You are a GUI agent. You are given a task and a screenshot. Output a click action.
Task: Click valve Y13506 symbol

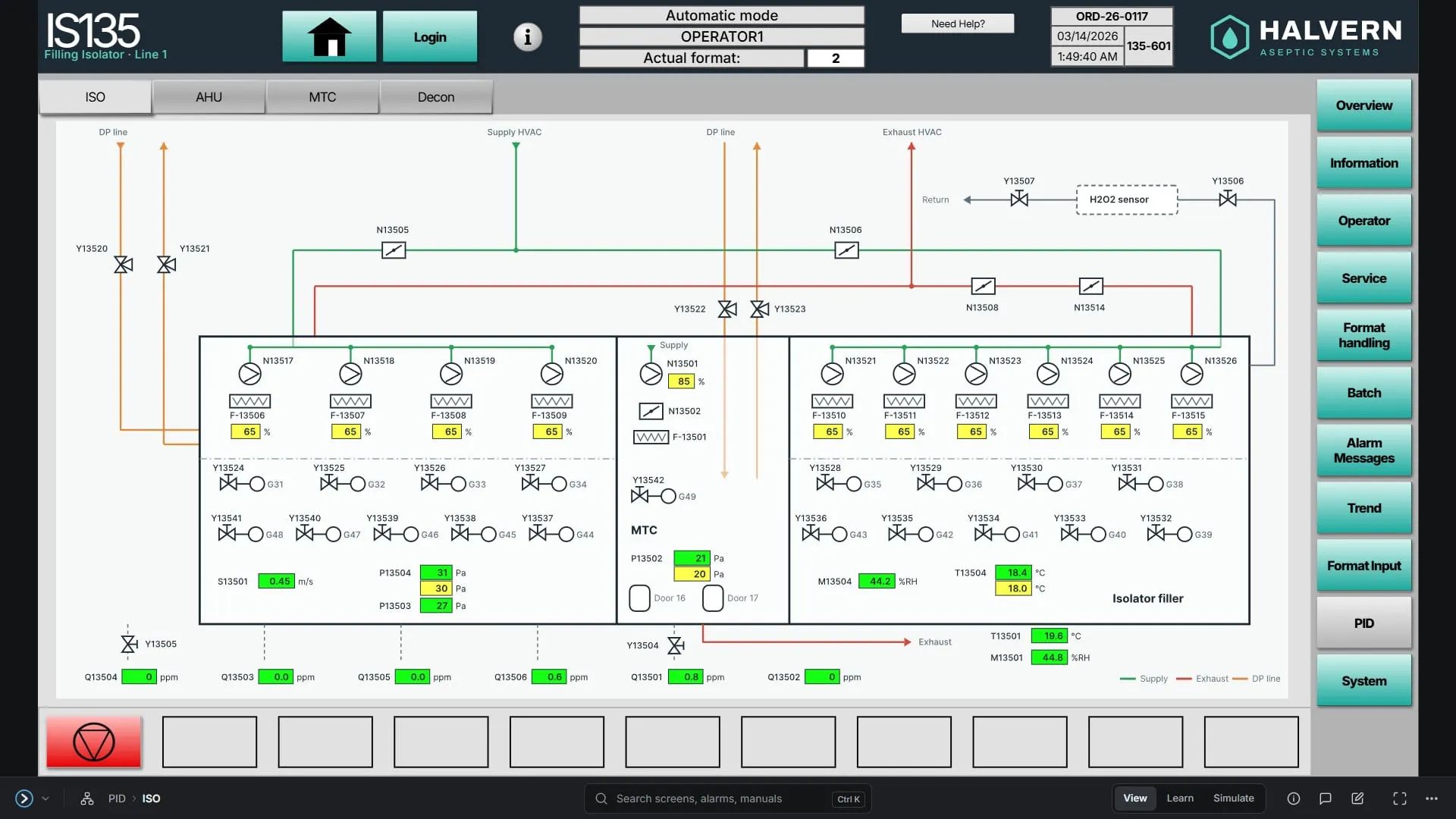point(1228,199)
